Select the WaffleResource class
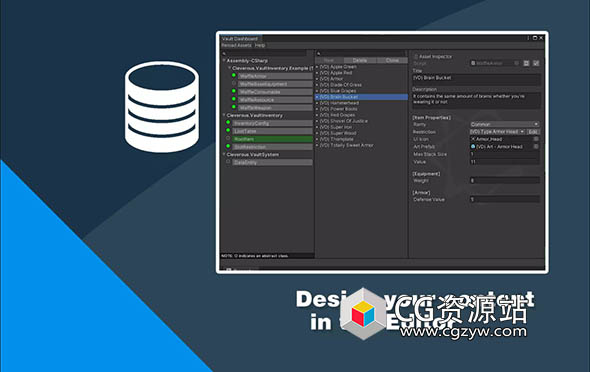Viewport: 590px width, 372px height. 275,100
